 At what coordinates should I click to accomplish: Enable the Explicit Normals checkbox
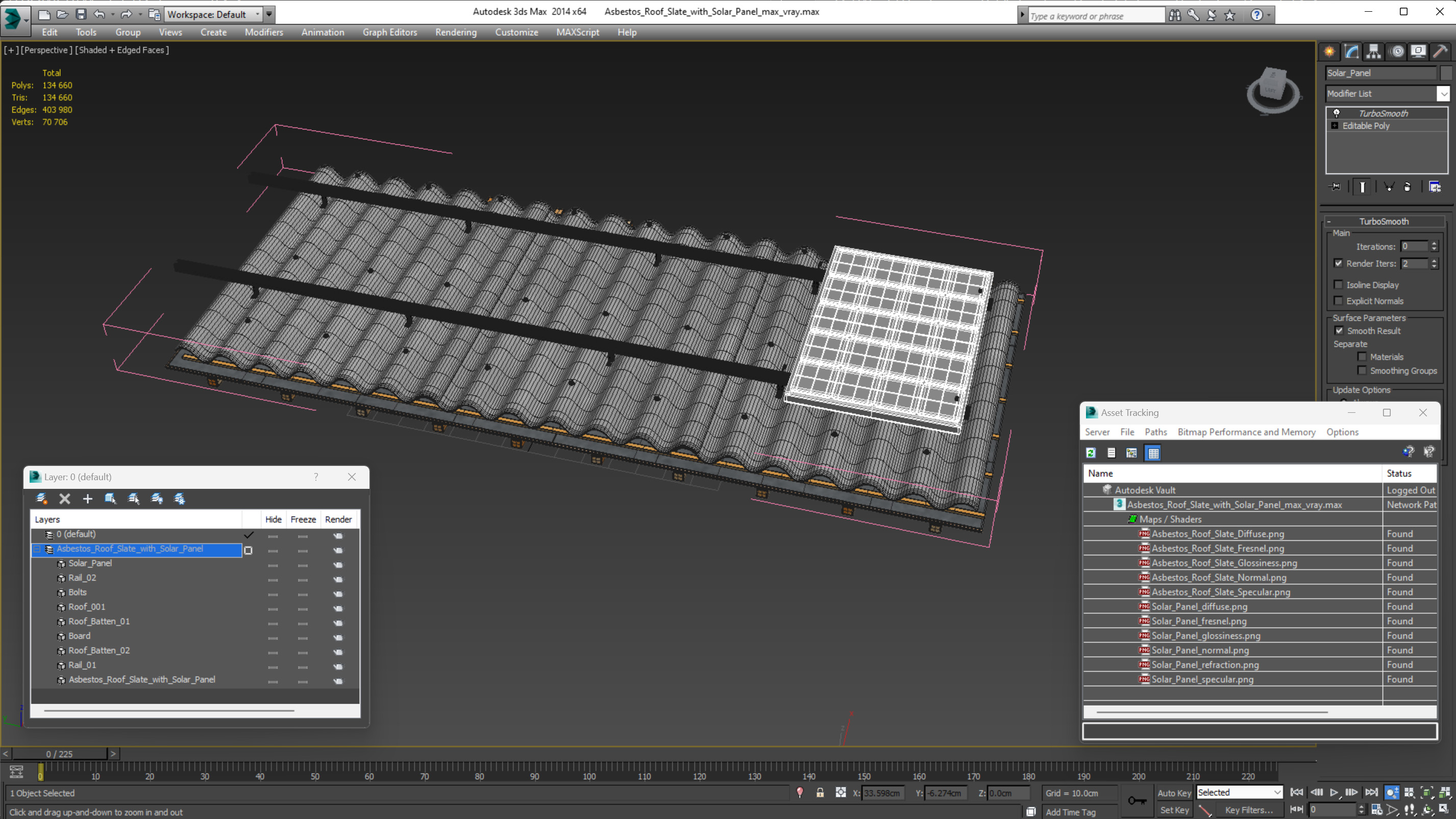pyautogui.click(x=1338, y=300)
